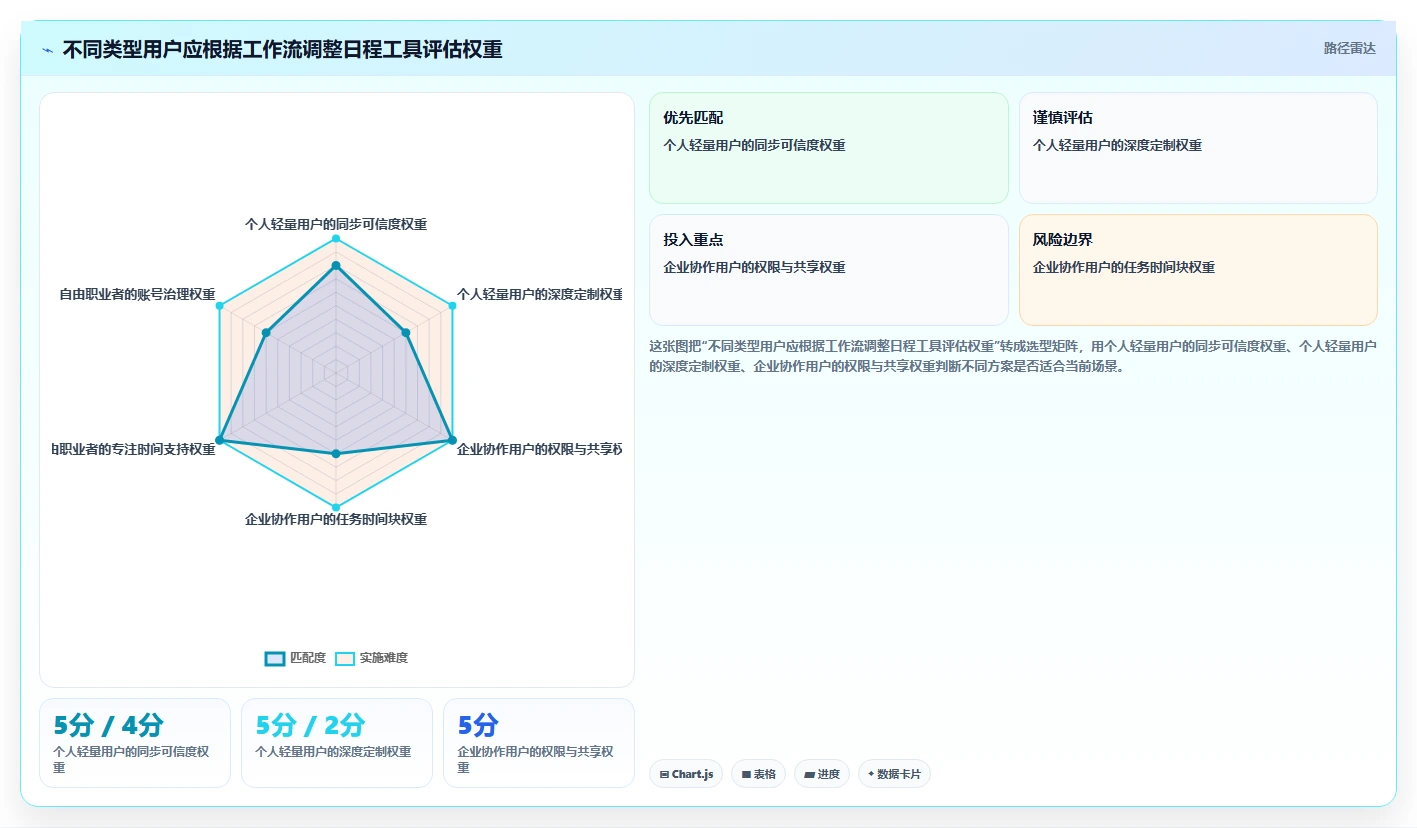Viewport: 1417px width, 828px height.
Task: Click 企业协作用户的权限与共享权重 text in 投入重点 card
Action: (x=754, y=267)
